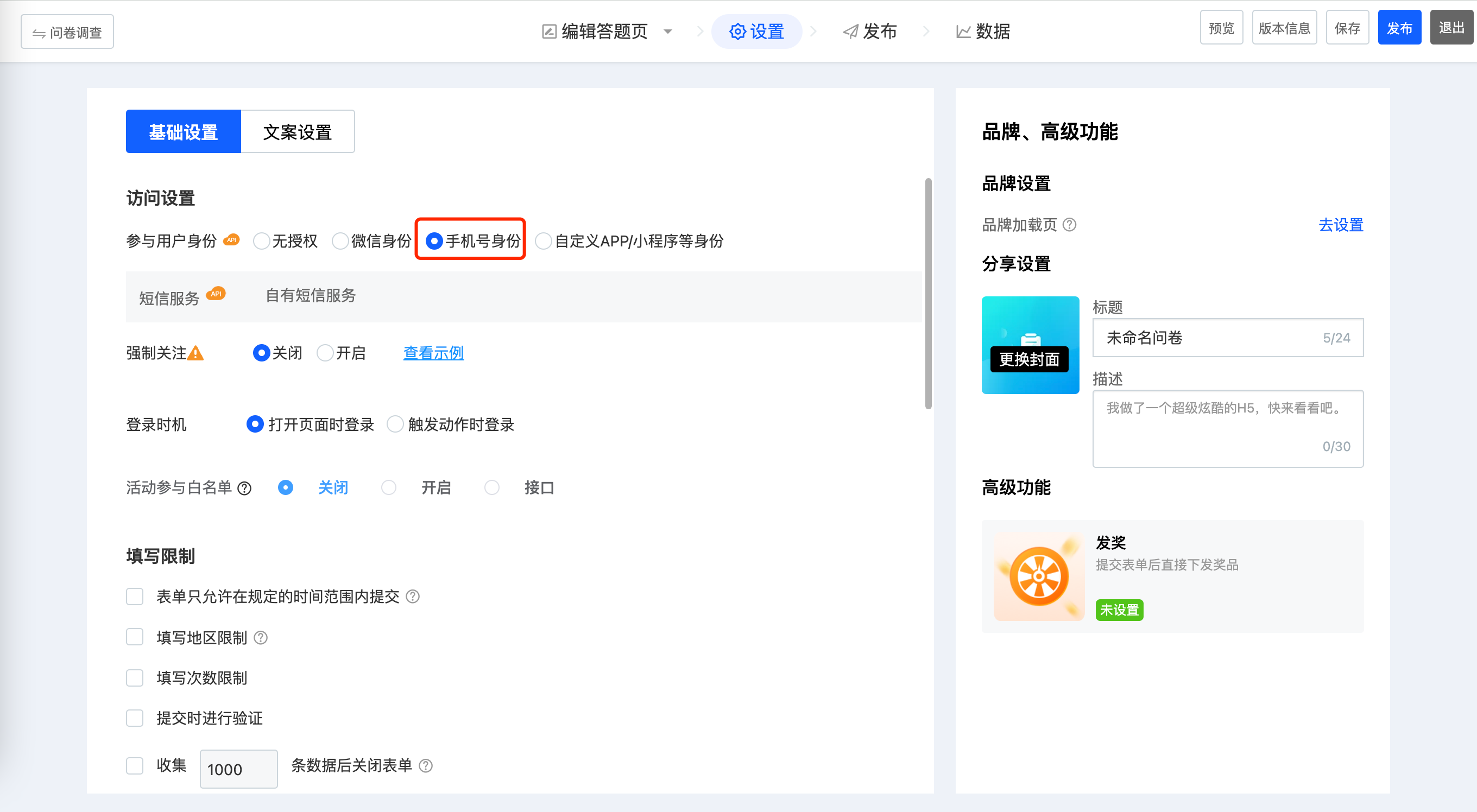The width and height of the screenshot is (1477, 812).
Task: Click help icon next to 活动参与白名单
Action: [x=244, y=489]
